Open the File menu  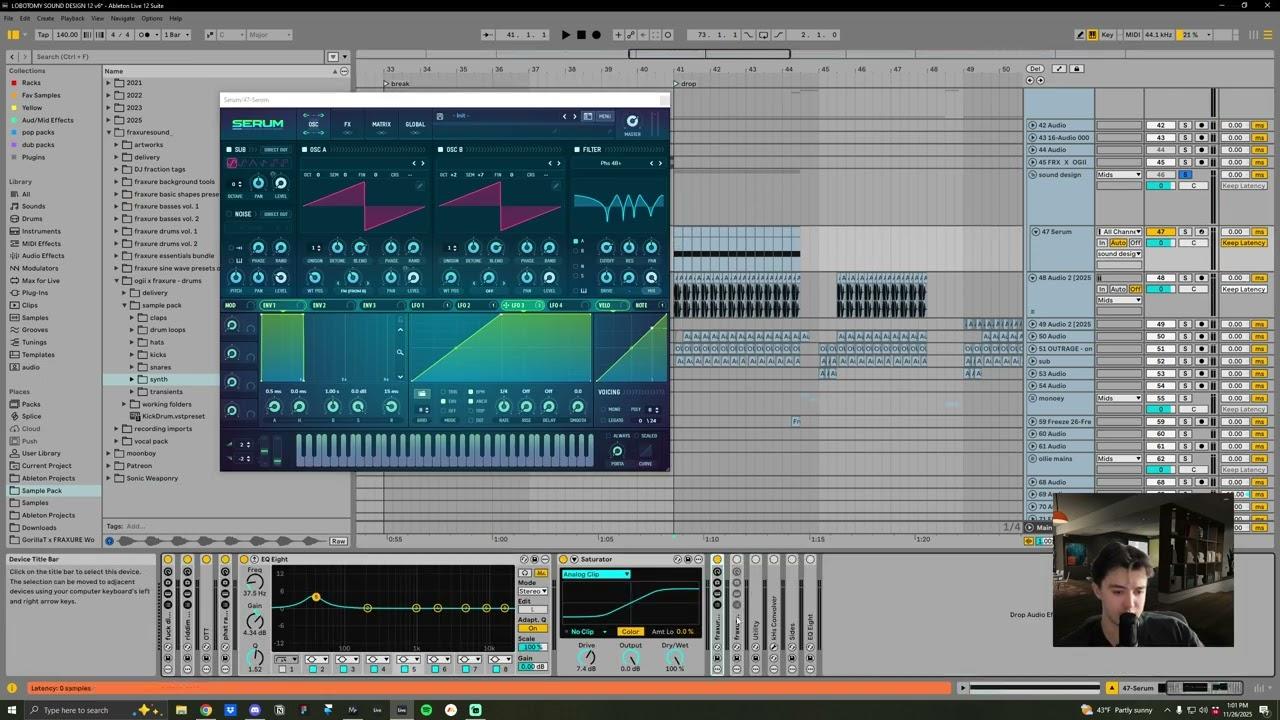click(x=10, y=18)
